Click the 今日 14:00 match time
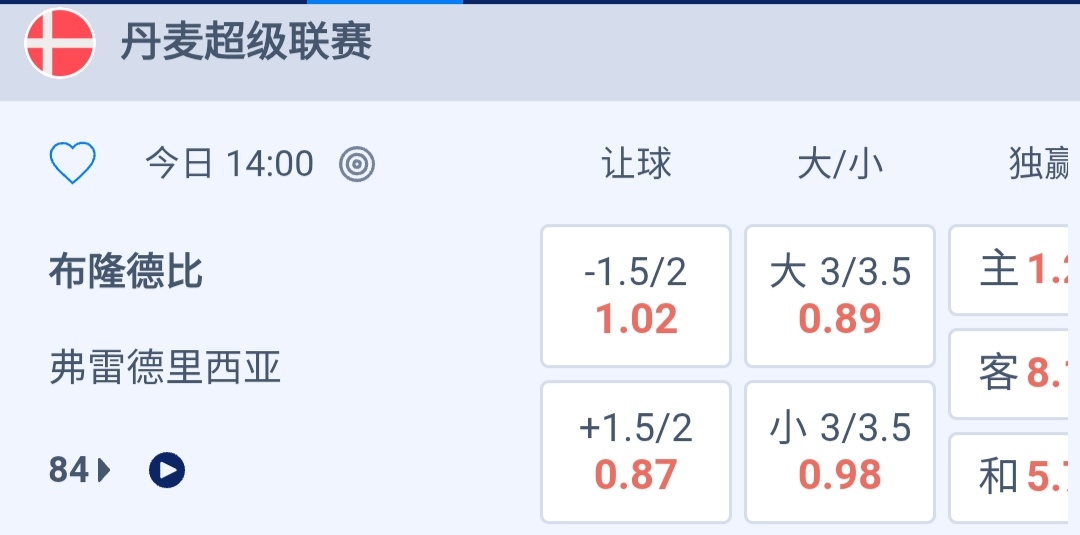 (230, 163)
